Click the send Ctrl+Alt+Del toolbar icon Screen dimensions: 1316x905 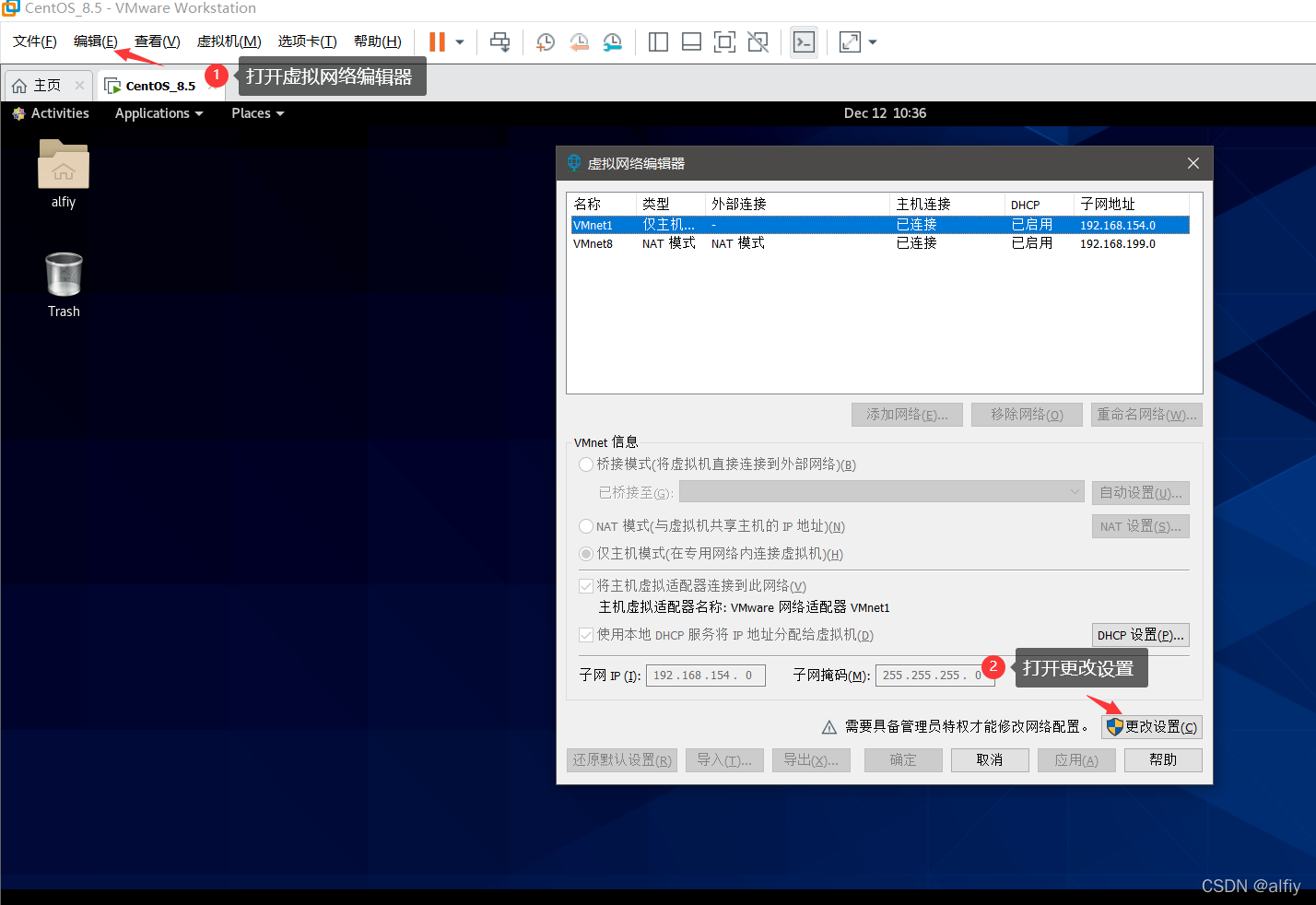(499, 41)
